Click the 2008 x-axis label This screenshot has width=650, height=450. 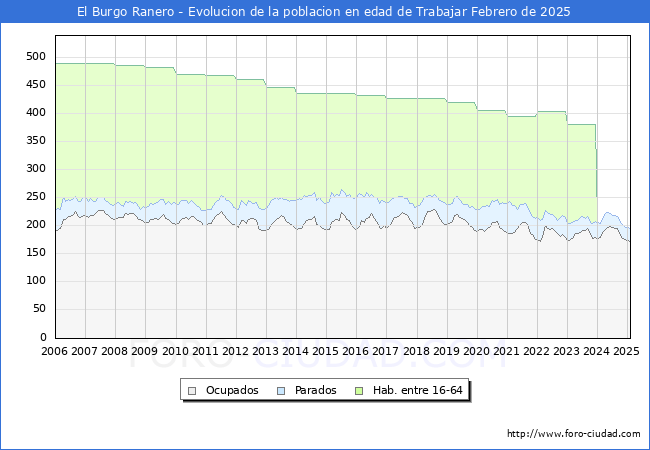[x=114, y=351]
